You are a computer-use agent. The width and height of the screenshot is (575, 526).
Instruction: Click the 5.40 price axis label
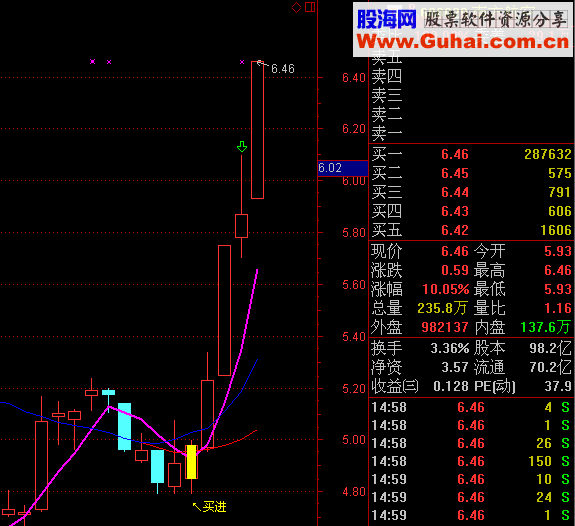354,337
